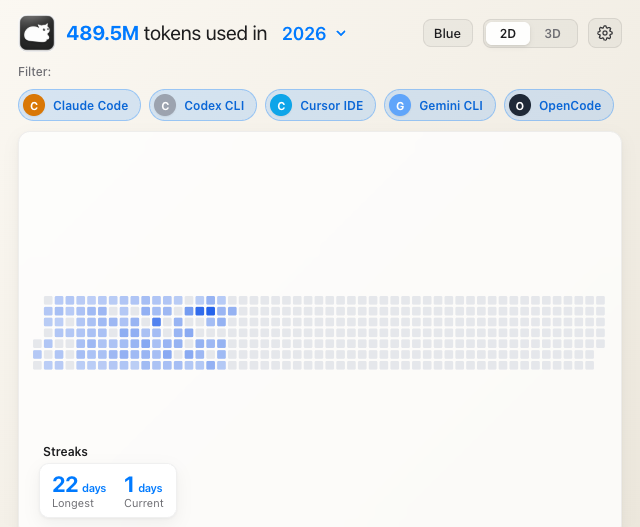Toggle the OpenCode filter chip
Screen dimensions: 640x527
point(559,105)
